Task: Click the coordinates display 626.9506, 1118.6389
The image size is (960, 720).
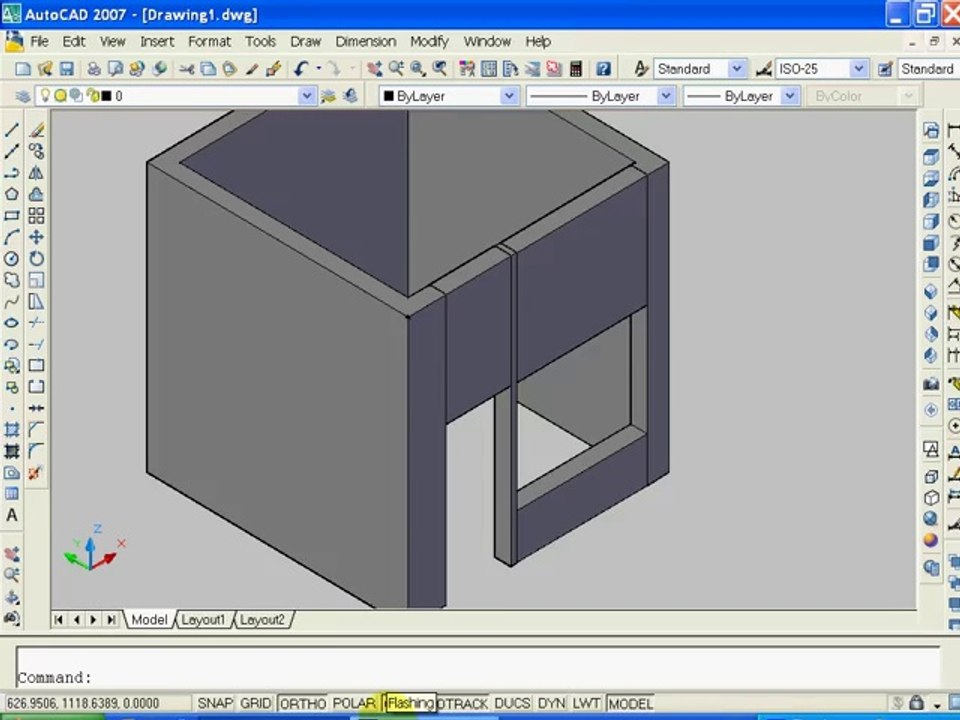Action: click(83, 703)
